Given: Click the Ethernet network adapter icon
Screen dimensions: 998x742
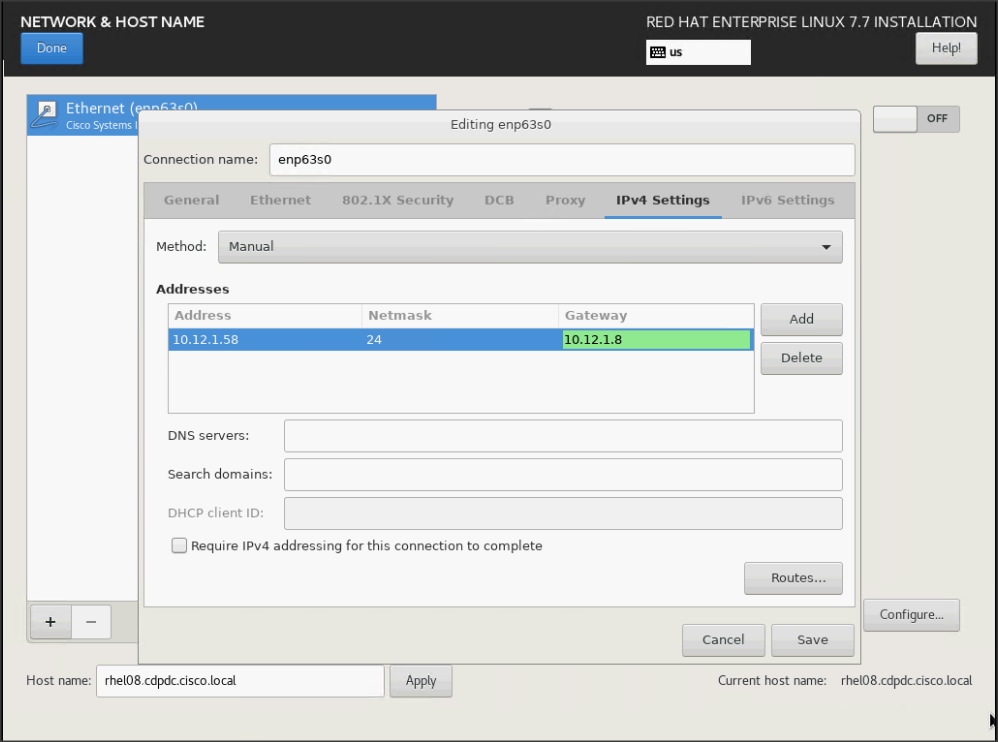Looking at the screenshot, I should point(45,115).
